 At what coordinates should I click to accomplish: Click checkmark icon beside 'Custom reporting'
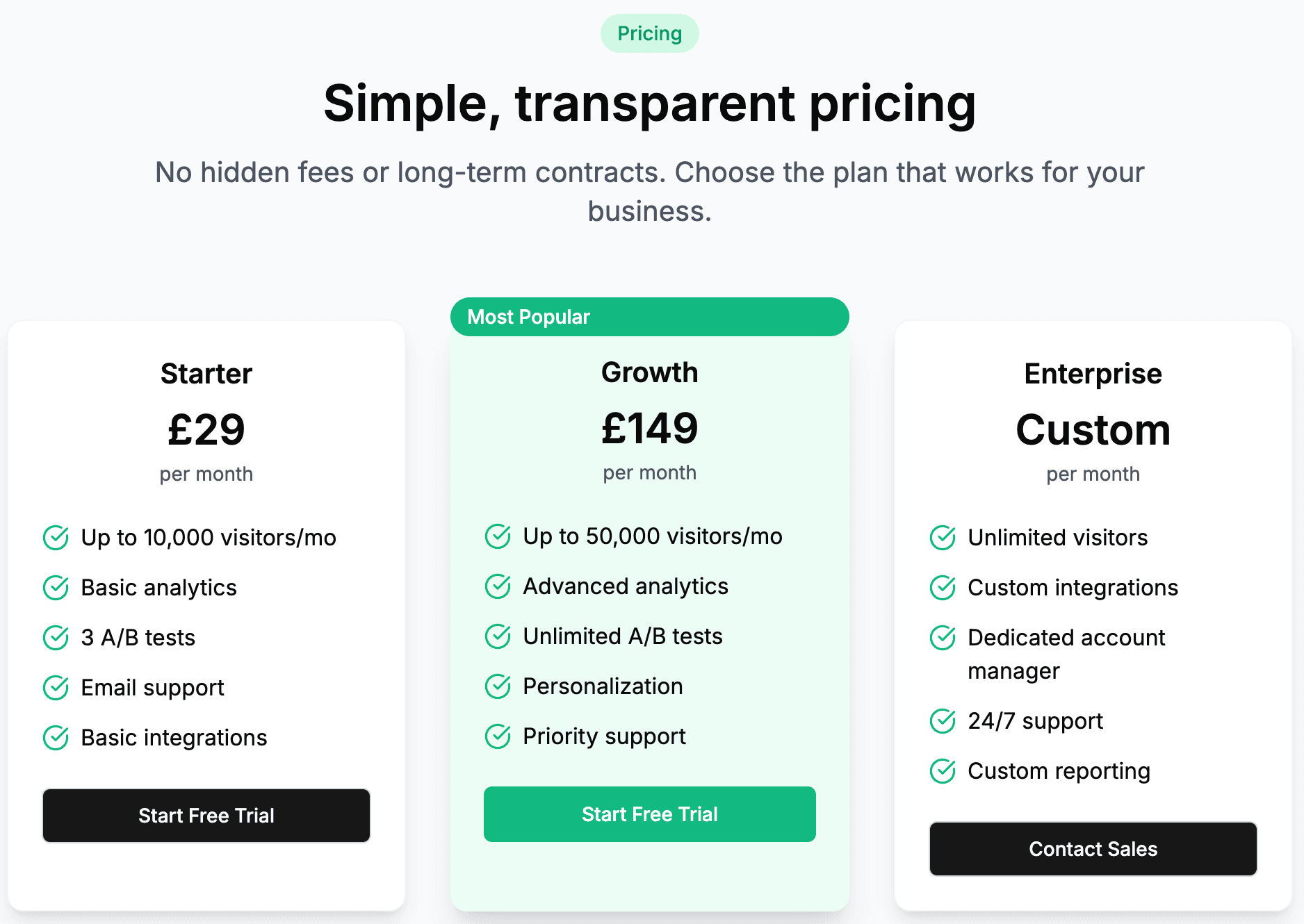tap(943, 771)
